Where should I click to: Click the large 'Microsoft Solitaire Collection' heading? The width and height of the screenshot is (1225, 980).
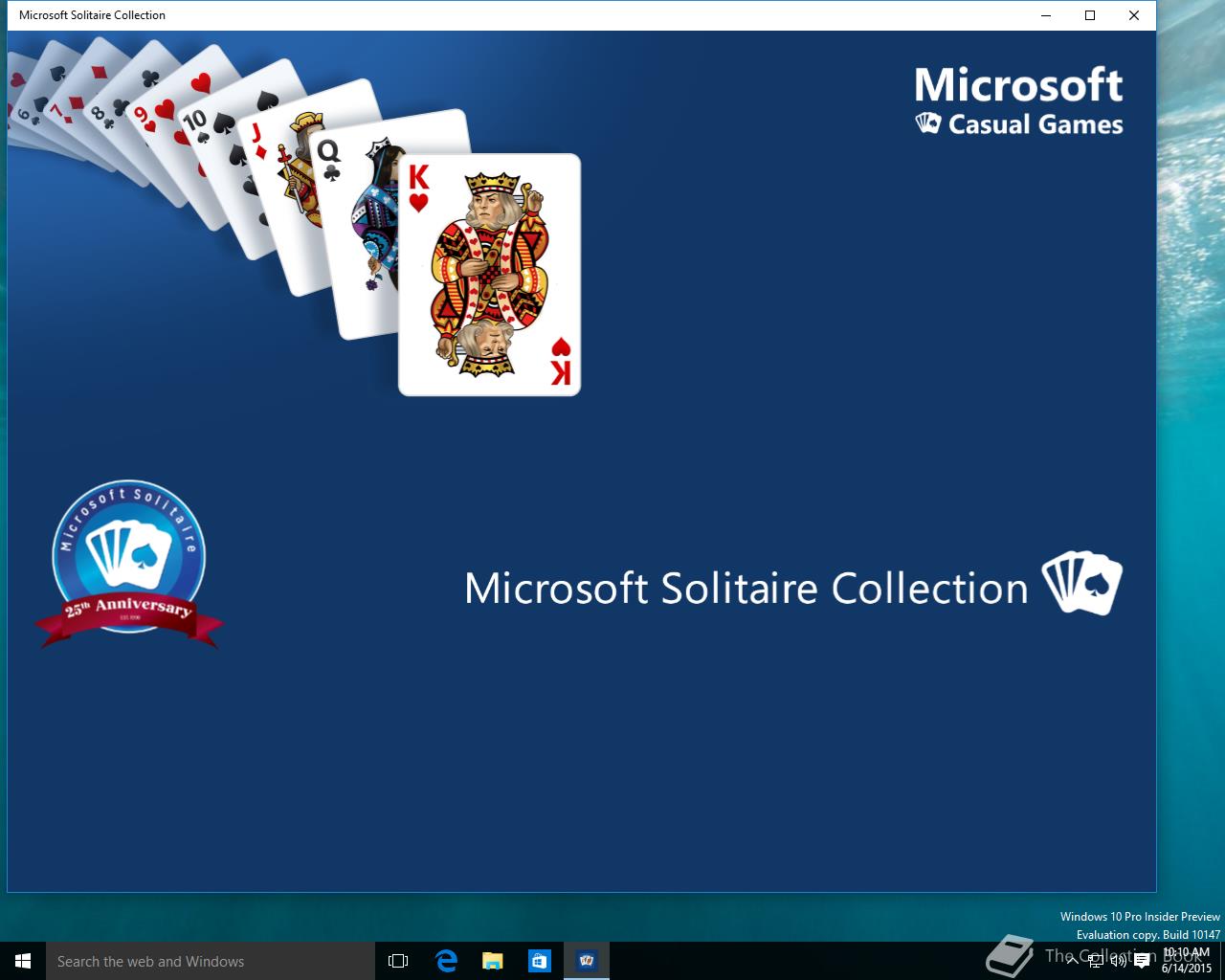746,588
